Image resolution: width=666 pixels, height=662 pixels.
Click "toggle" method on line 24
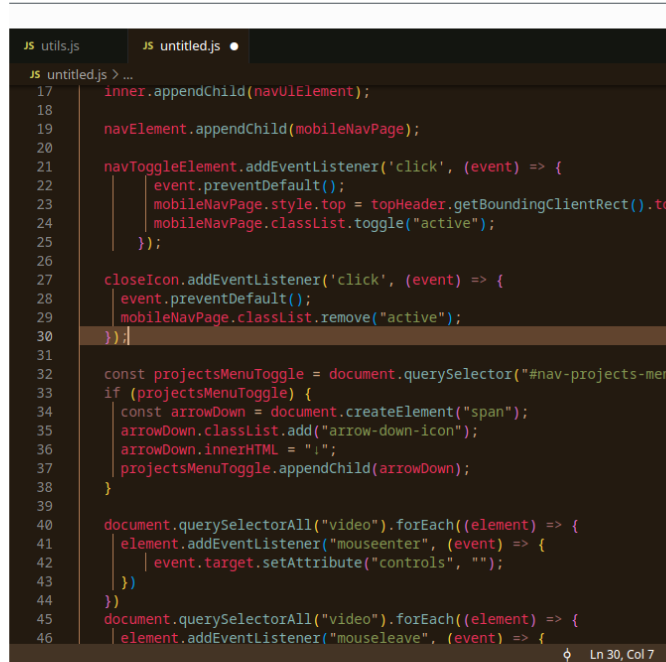coord(379,224)
